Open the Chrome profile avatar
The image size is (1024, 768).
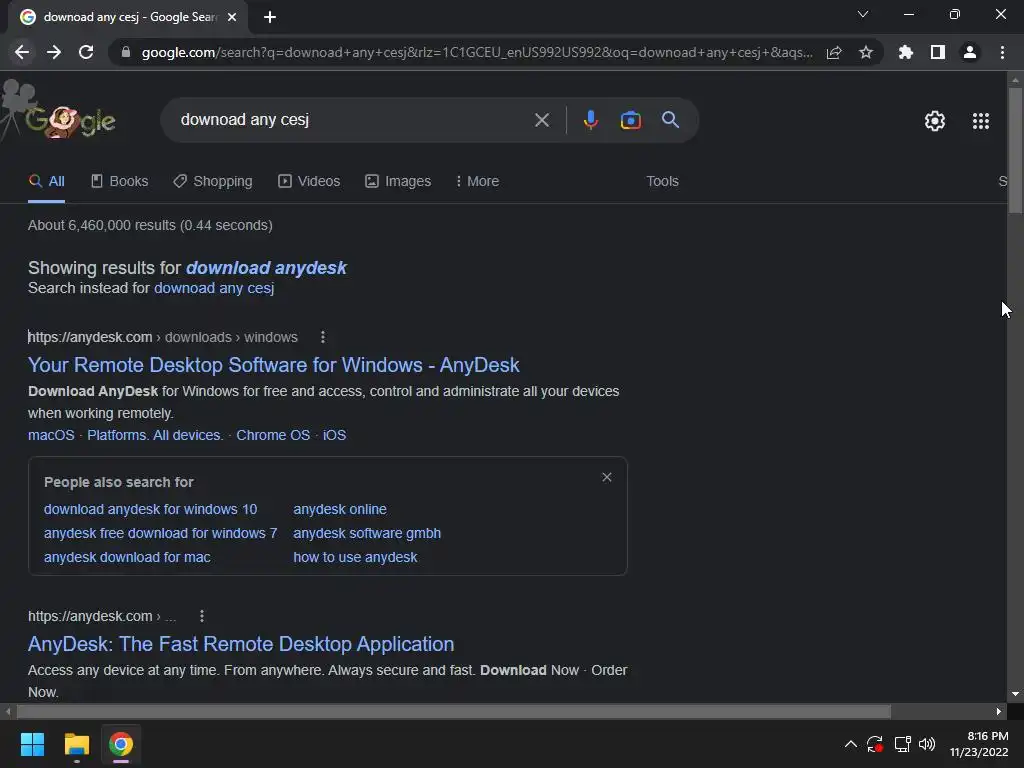click(970, 52)
